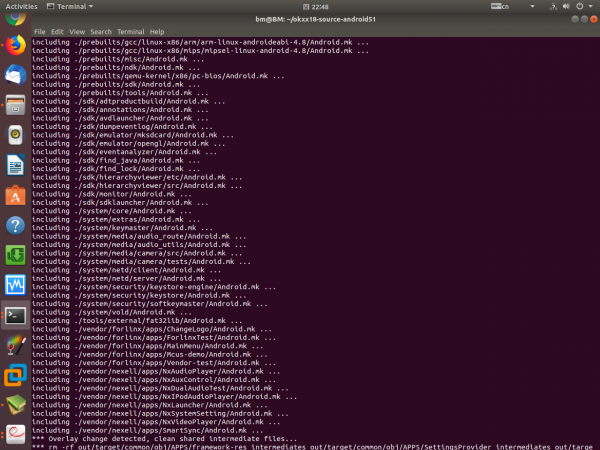Open the system status menu arrow
This screenshot has height=450, width=600.
coord(592,6)
